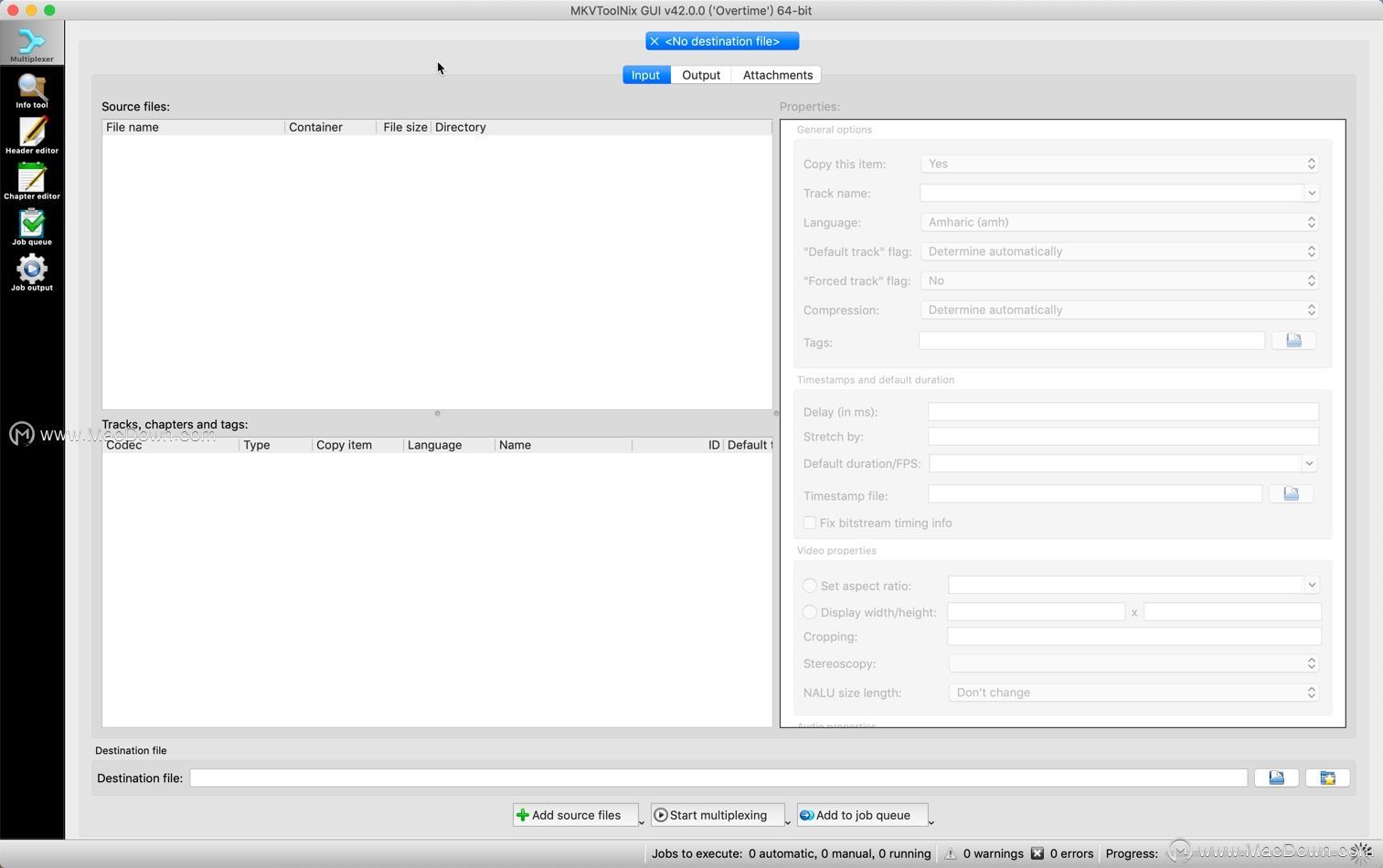The height and width of the screenshot is (868, 1383).
Task: Sort tracks by Language column
Action: point(449,445)
